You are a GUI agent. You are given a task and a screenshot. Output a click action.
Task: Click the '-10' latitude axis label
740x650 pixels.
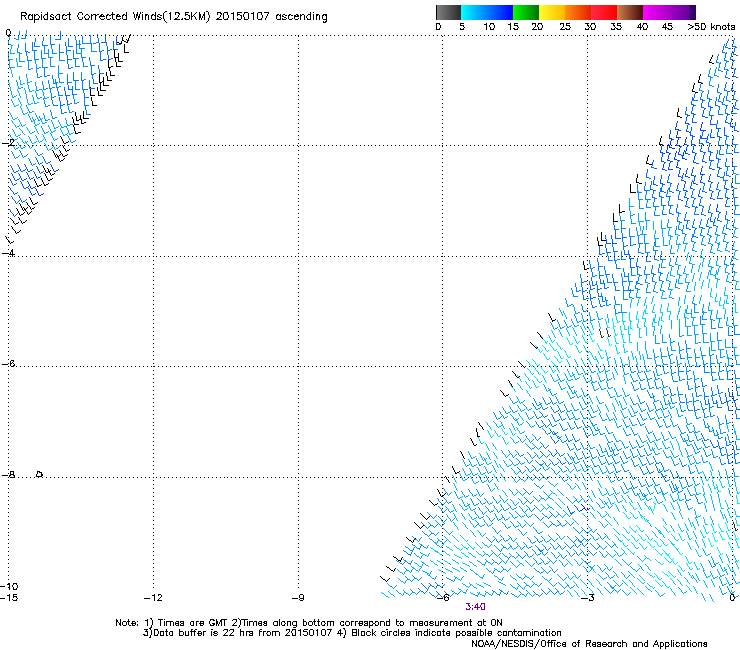pos(9,586)
